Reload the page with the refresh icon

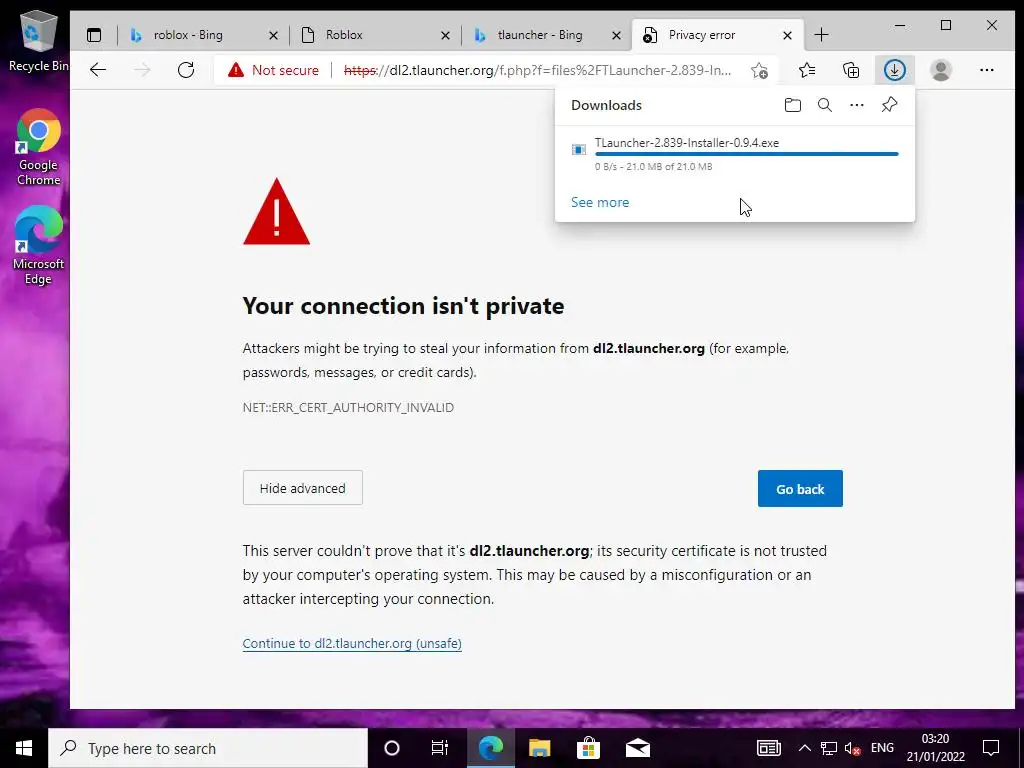(x=186, y=70)
